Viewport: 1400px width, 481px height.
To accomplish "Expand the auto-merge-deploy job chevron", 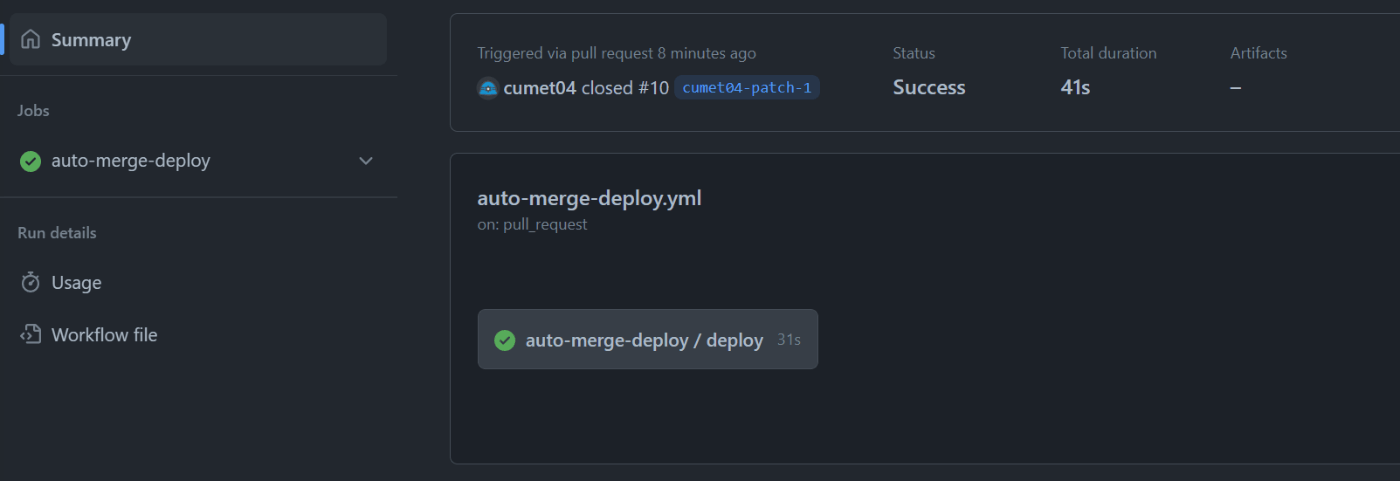I will (x=366, y=161).
